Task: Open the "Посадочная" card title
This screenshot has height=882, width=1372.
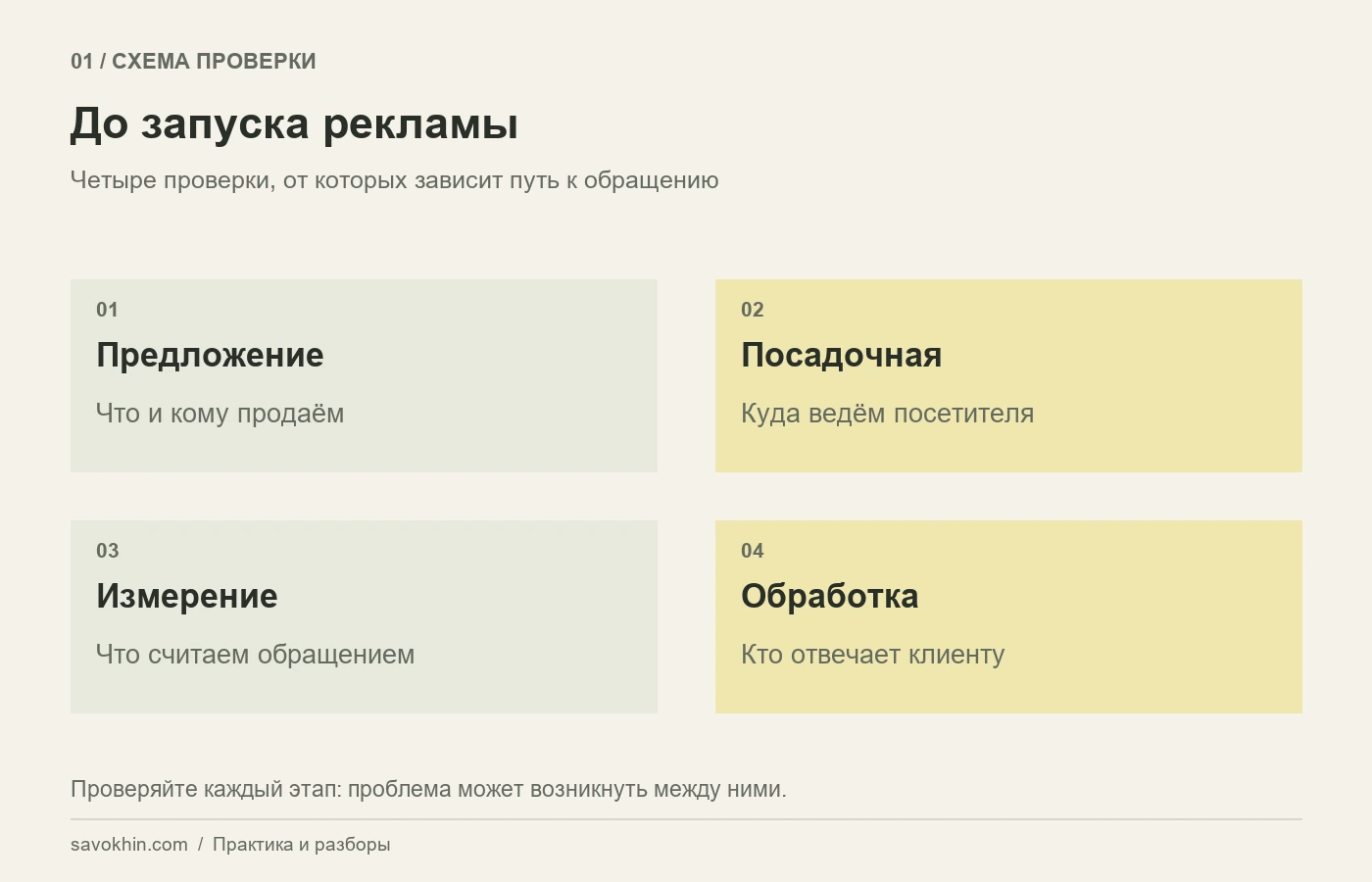Action: click(x=841, y=355)
